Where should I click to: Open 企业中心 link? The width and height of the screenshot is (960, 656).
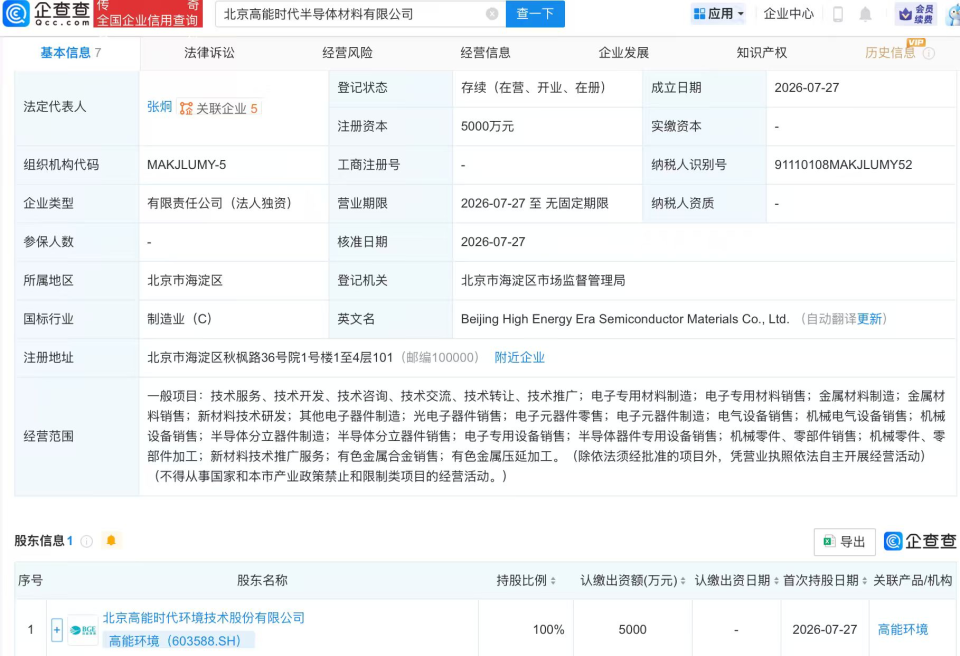point(789,13)
